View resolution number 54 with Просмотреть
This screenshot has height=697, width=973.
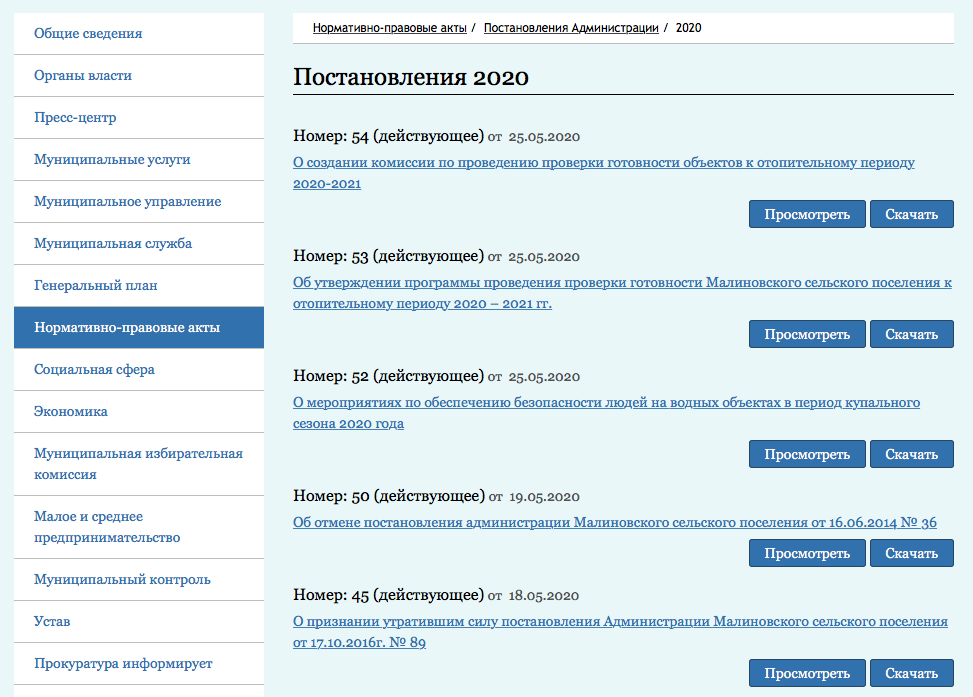click(x=807, y=214)
